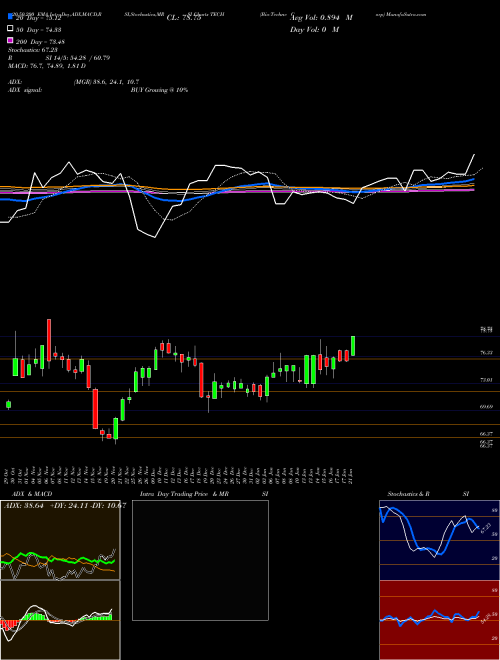Click the white 50 Day legend swatch
Screen dimensions: 500x660
click(x=11, y=29)
